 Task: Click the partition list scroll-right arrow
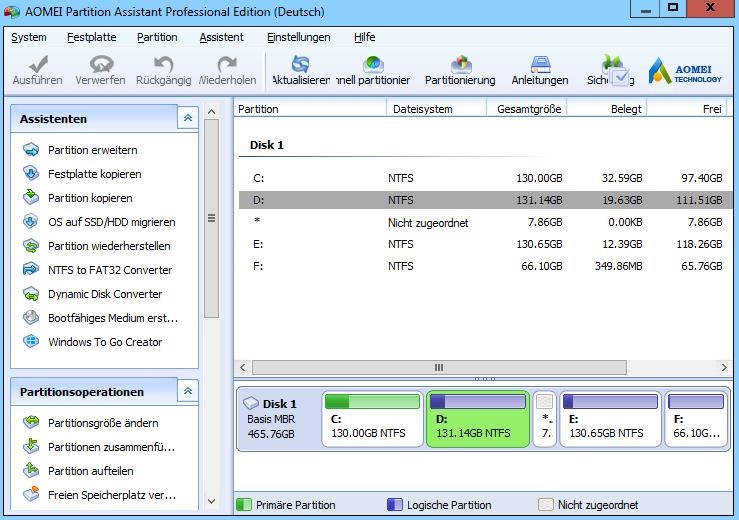[724, 367]
